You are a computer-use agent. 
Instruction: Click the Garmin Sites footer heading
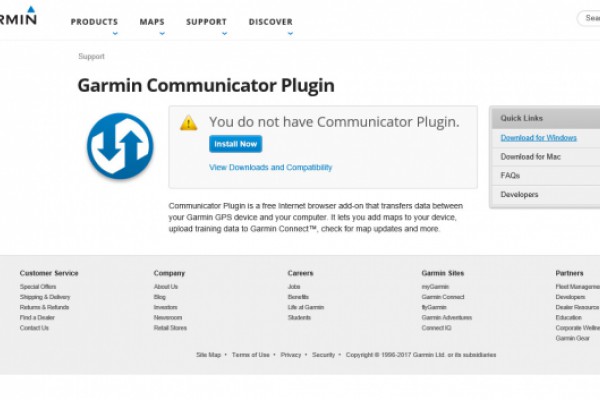pos(443,273)
